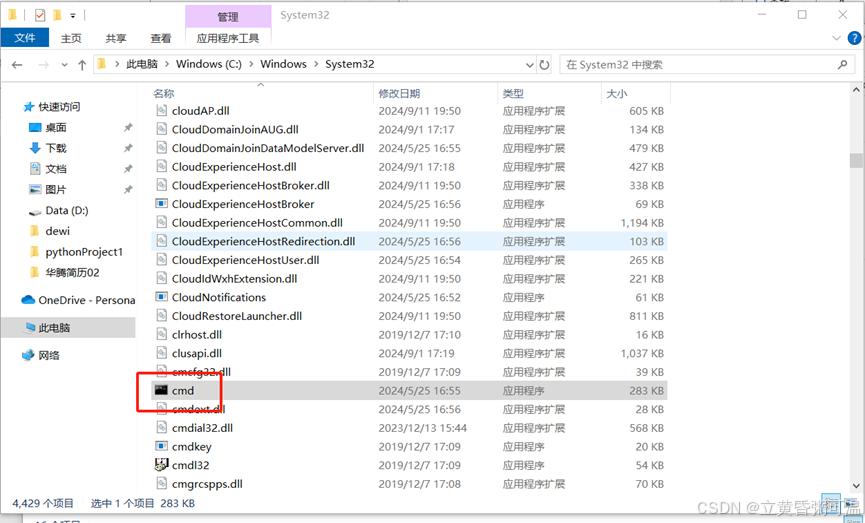The image size is (865, 523).
Task: Select the clrhost.dll file
Action: click(409, 335)
